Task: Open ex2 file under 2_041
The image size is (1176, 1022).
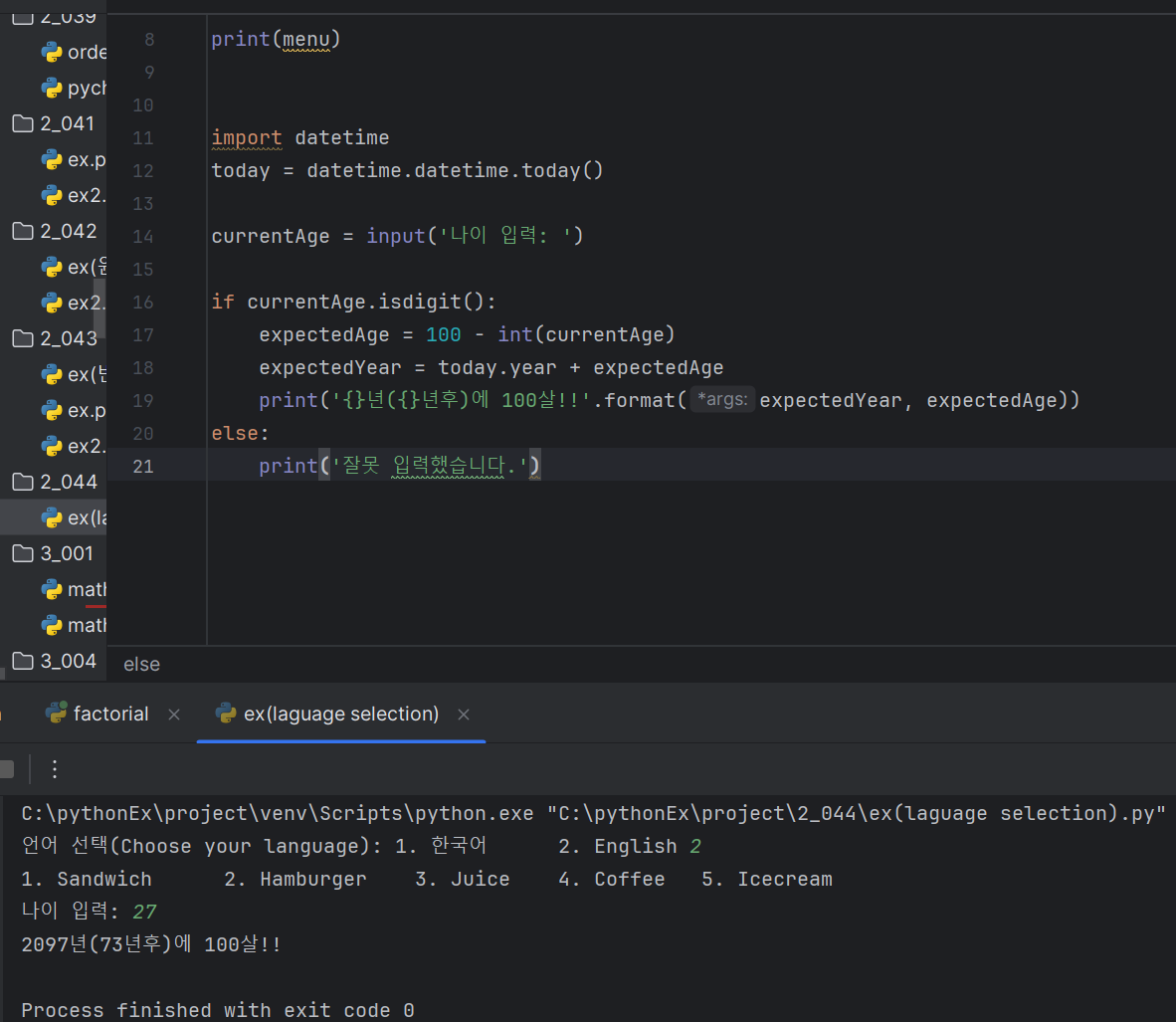Action: point(74,195)
